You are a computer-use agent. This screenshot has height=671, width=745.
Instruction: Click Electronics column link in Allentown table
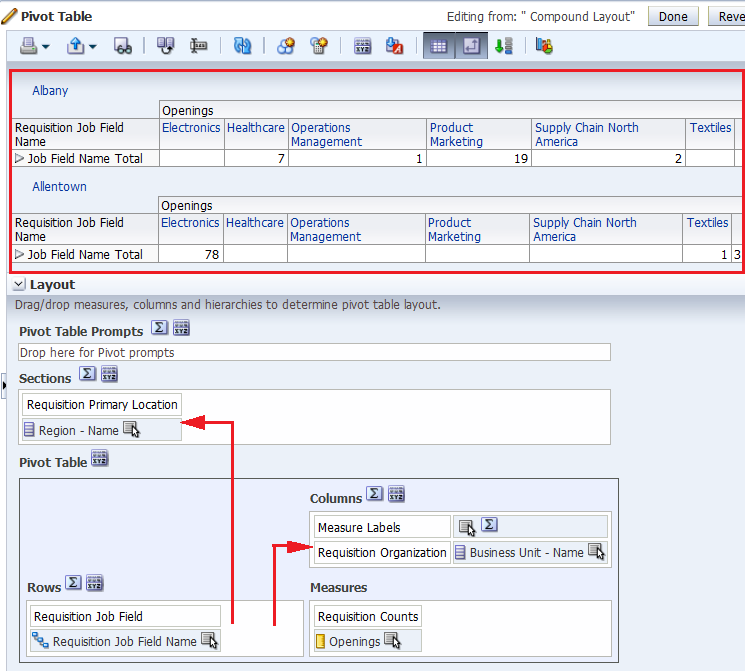pyautogui.click(x=190, y=223)
